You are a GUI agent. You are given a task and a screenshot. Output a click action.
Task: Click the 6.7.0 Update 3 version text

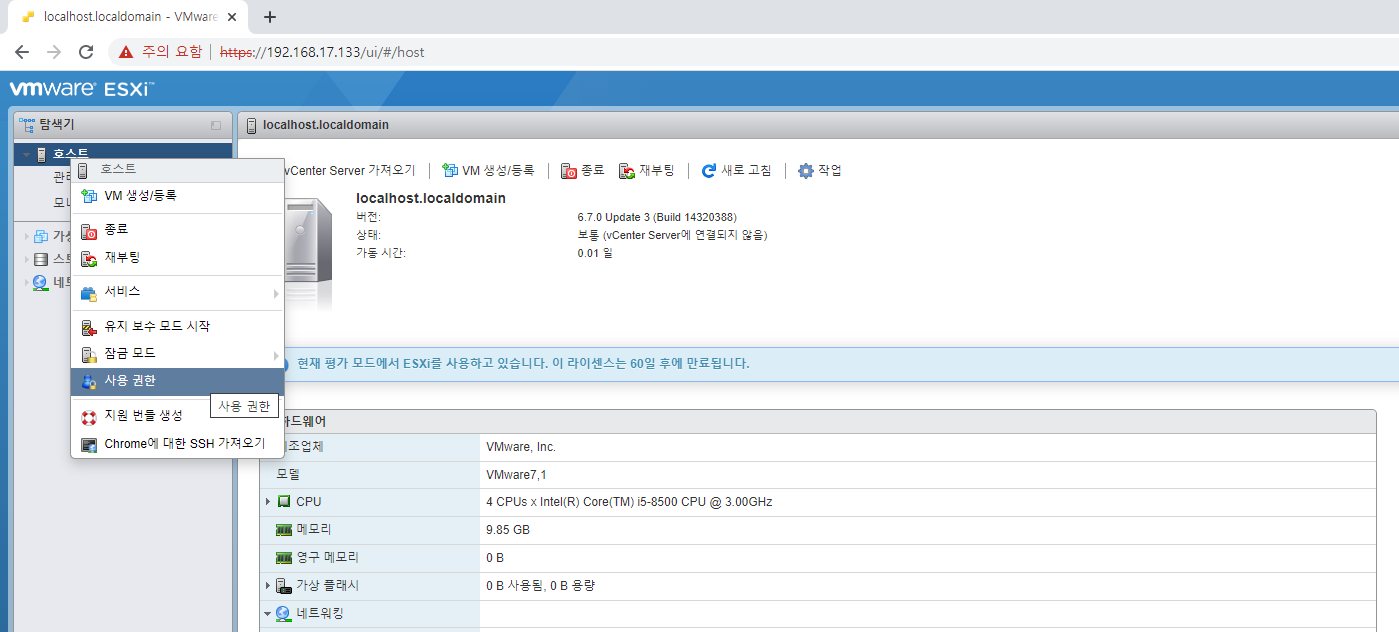(x=656, y=217)
